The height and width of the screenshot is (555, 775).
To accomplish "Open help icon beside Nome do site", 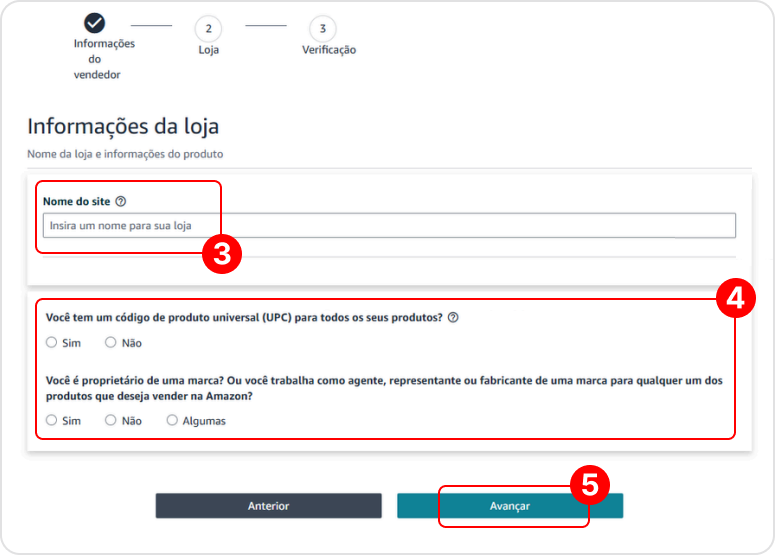I will click(x=121, y=201).
